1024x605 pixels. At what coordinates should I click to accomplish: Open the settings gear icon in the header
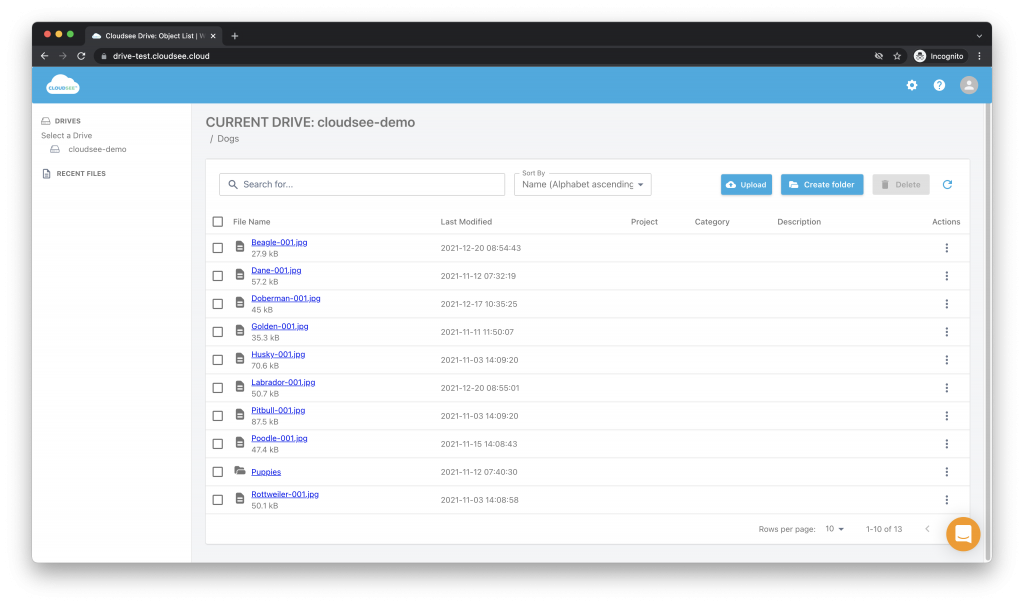(911, 85)
